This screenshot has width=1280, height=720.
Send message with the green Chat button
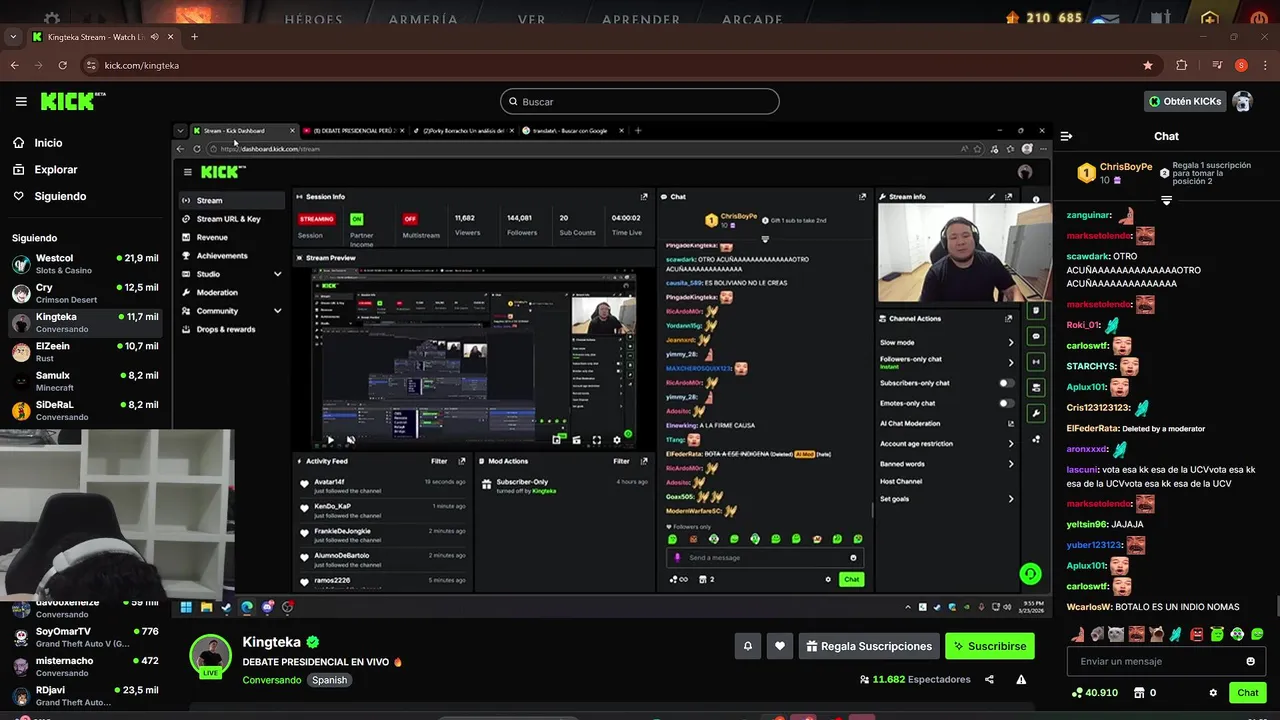click(x=1248, y=692)
